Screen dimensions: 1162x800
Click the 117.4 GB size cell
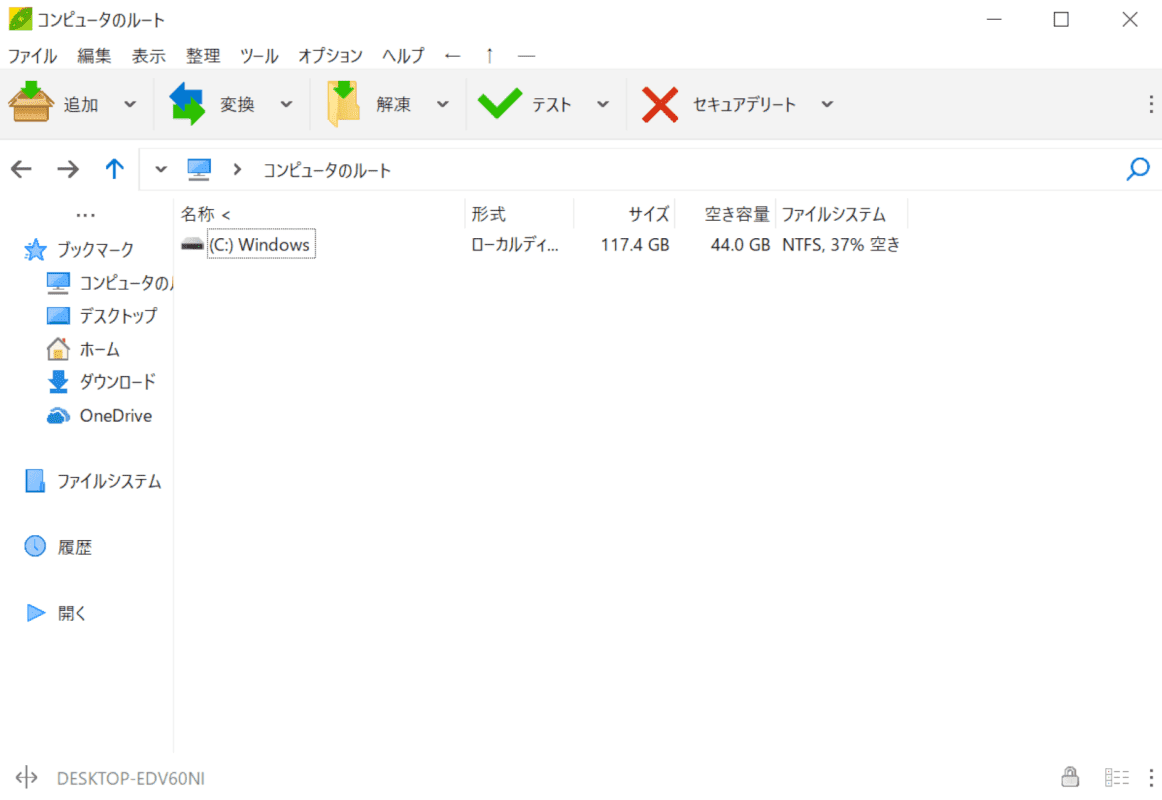click(634, 244)
